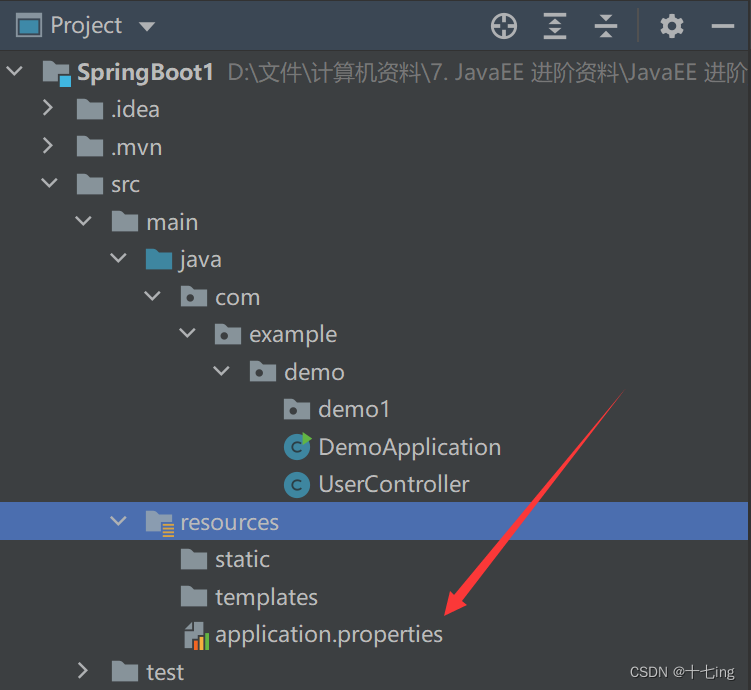Click the application.properties file icon

(x=196, y=635)
